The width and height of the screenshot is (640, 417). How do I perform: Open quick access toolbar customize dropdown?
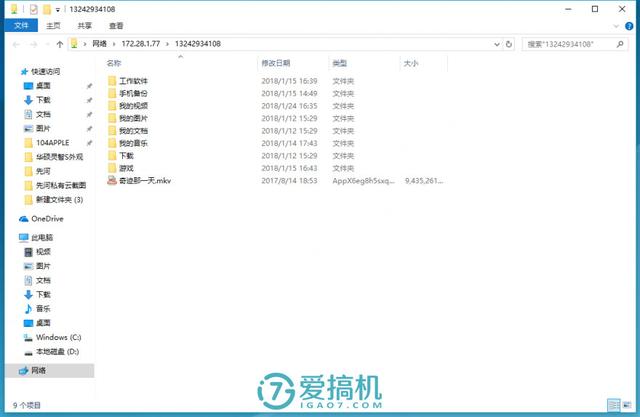click(58, 9)
